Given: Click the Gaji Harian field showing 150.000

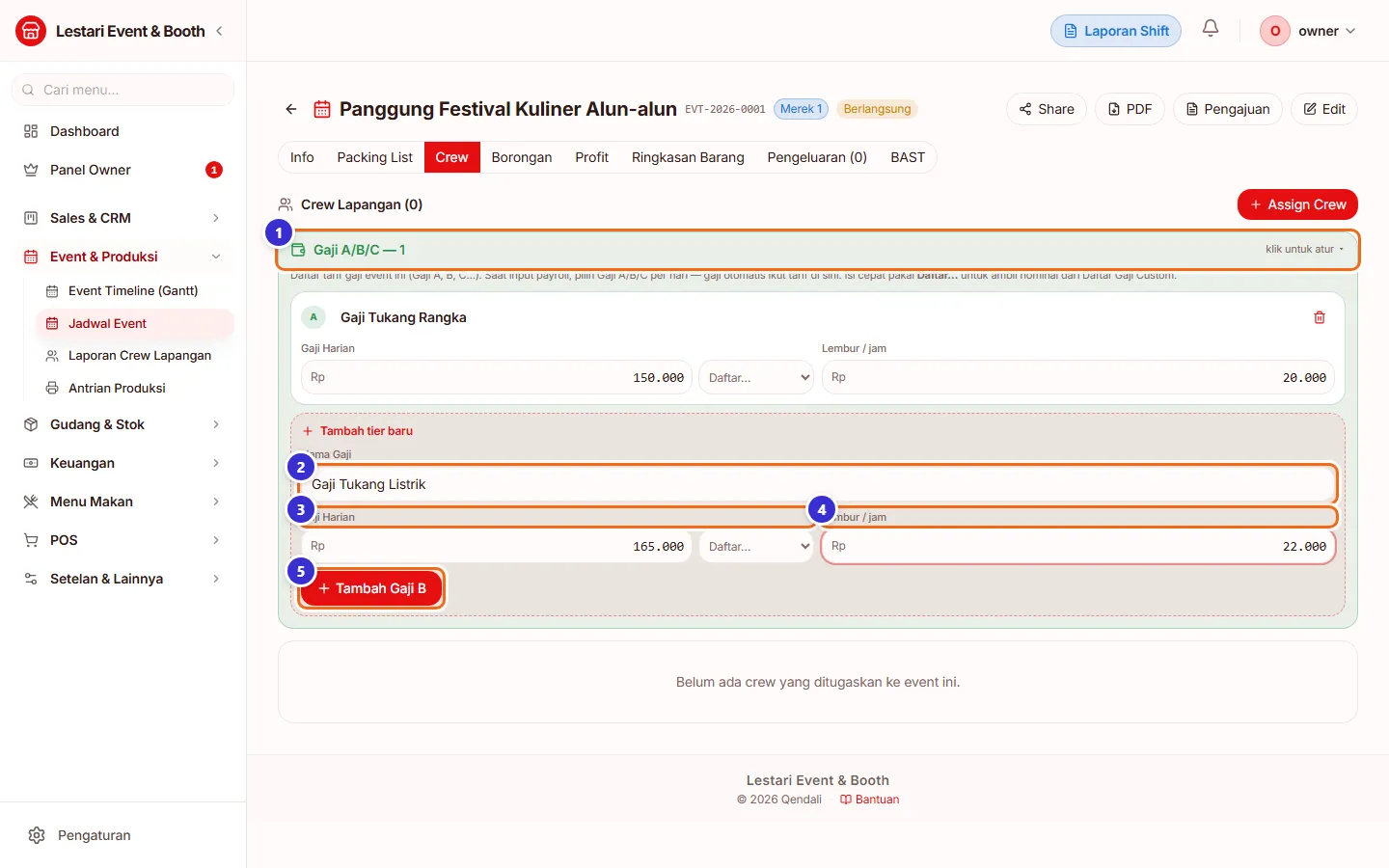Looking at the screenshot, I should click(x=497, y=377).
